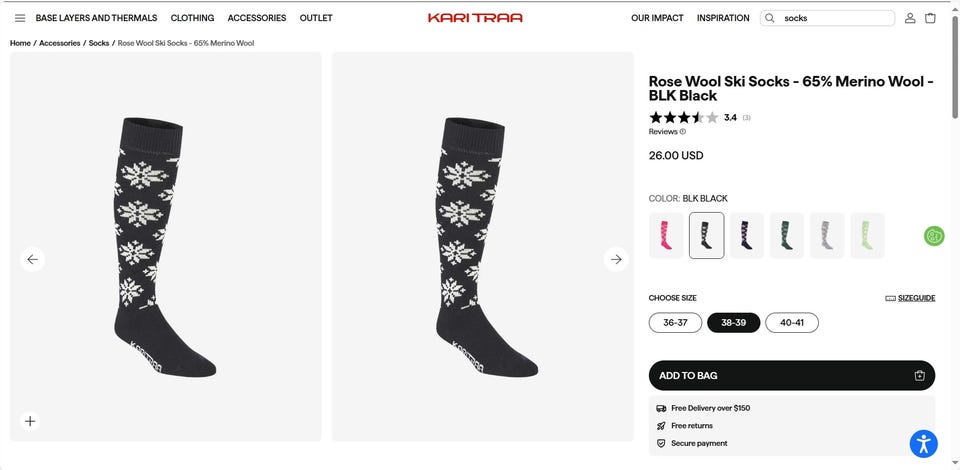Zoom product image with plus icon
The width and height of the screenshot is (960, 470).
click(30, 421)
